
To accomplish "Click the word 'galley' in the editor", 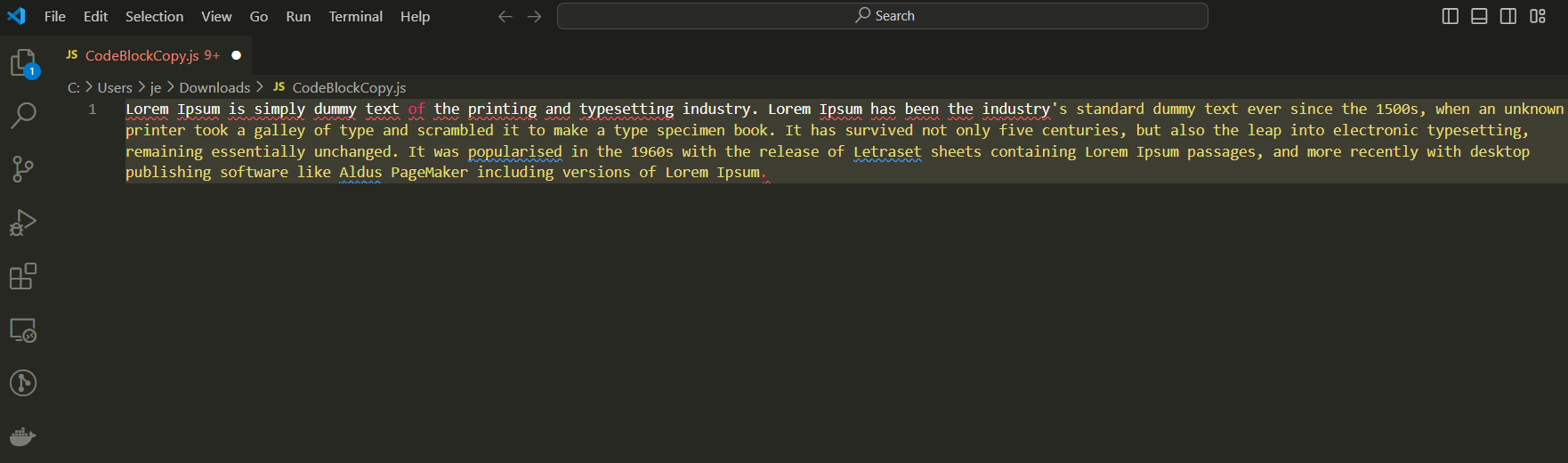I will [x=279, y=130].
